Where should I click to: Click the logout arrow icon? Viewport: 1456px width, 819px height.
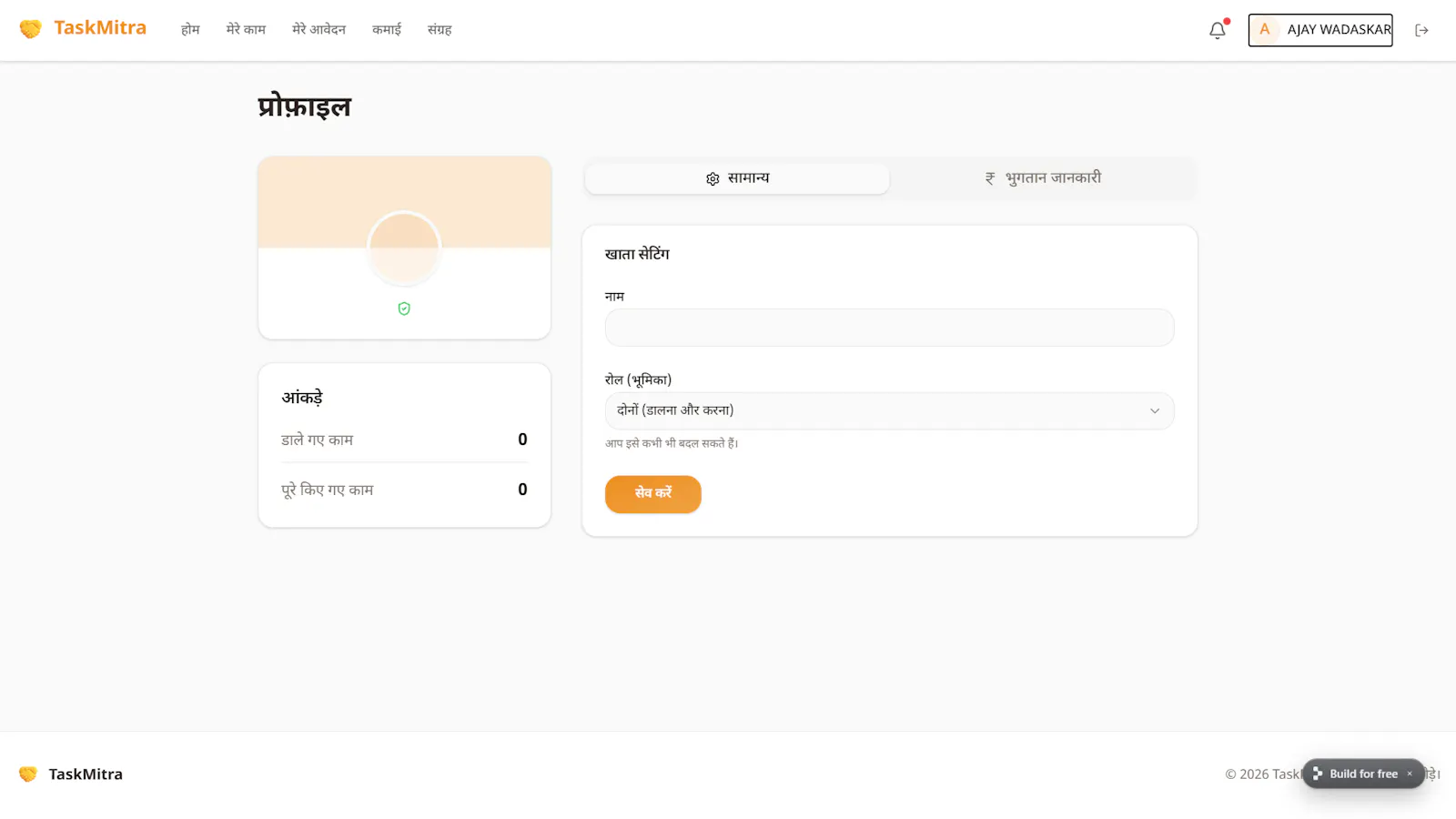(x=1421, y=30)
